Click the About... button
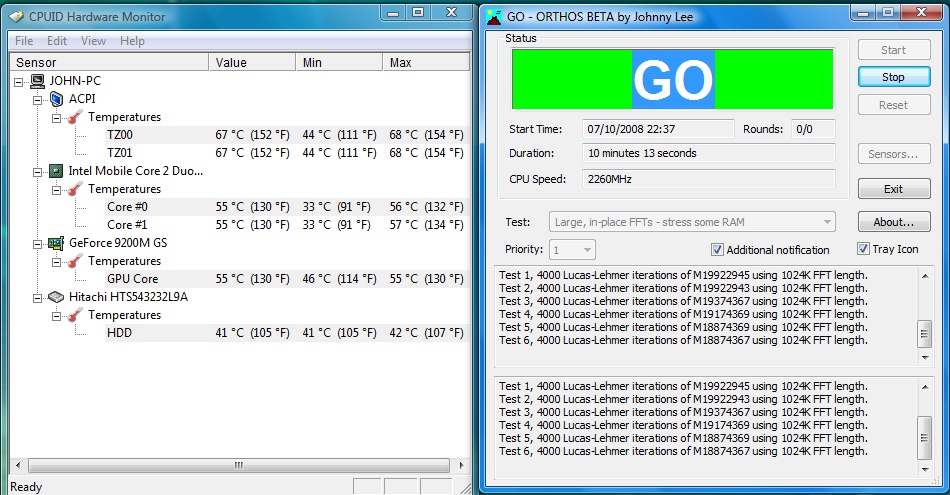Viewport: 950px width, 495px height. (x=894, y=222)
